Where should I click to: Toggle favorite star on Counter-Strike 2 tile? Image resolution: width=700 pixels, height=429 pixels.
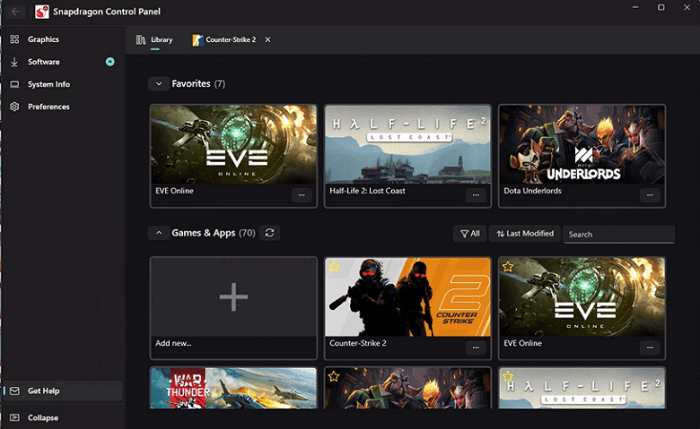(x=335, y=267)
